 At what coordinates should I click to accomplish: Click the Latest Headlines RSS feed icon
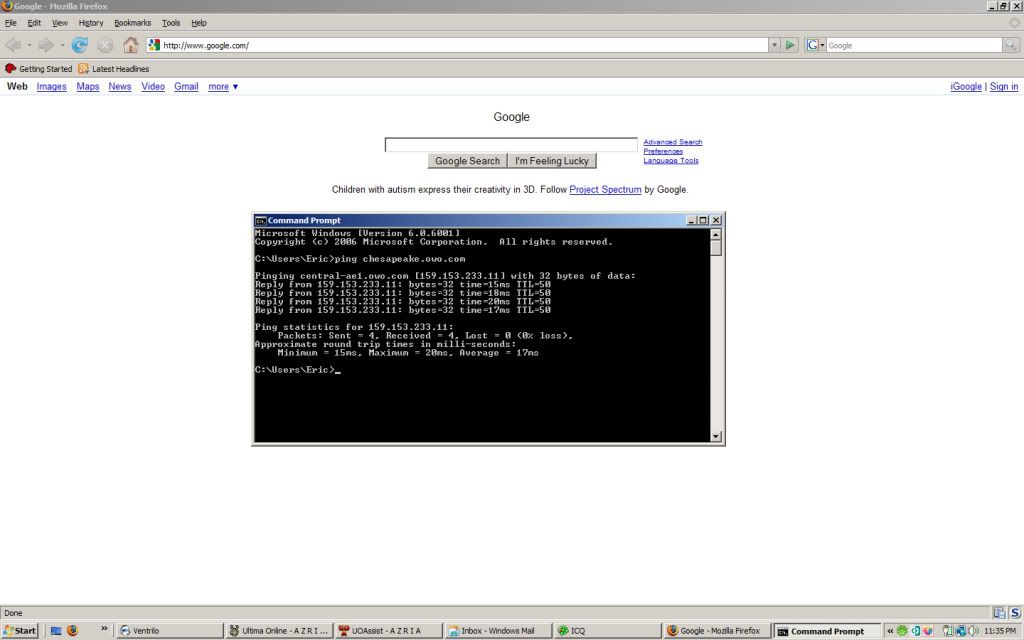[83, 69]
